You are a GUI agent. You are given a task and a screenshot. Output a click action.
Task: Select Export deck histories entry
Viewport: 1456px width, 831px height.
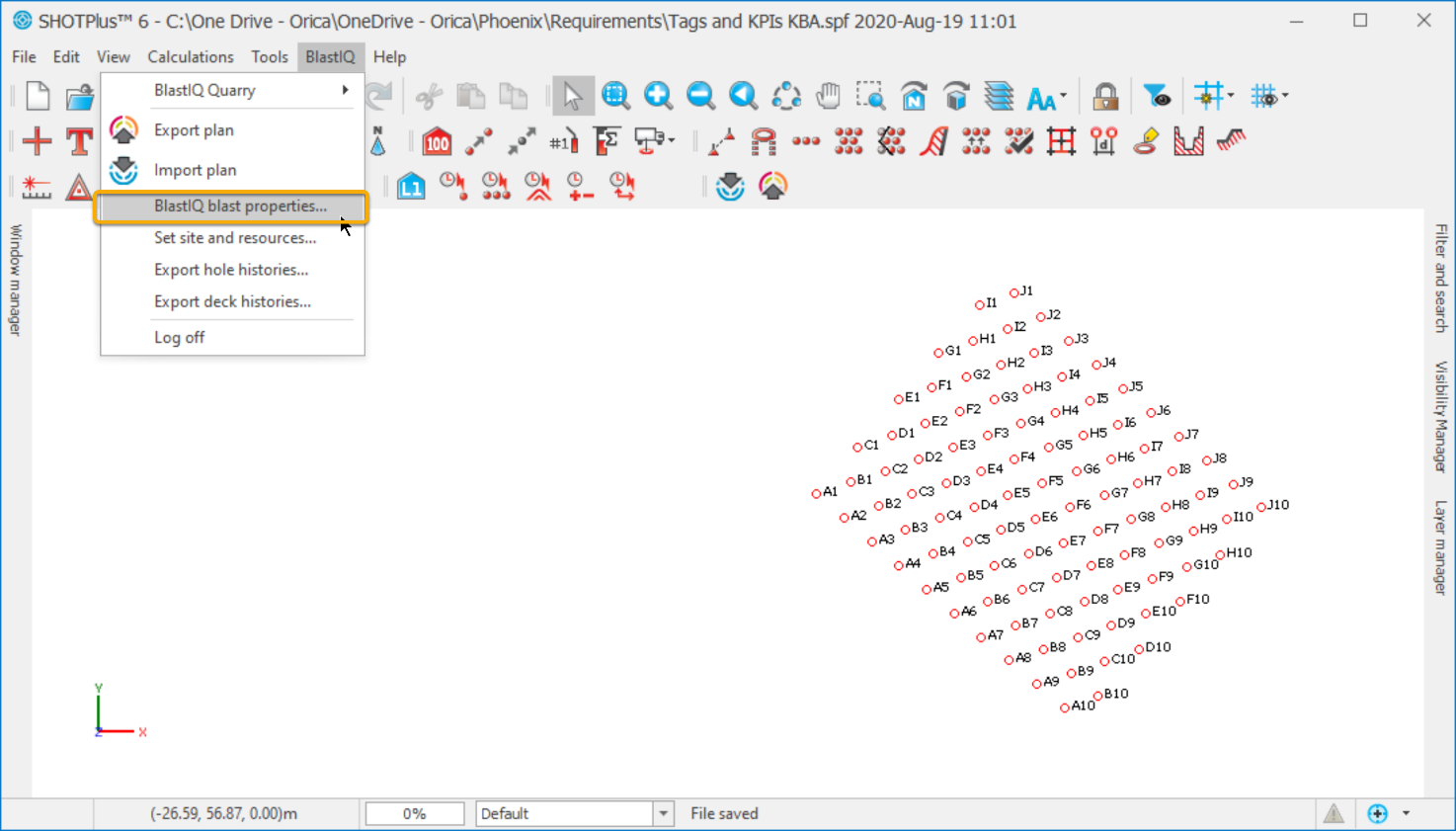click(x=233, y=301)
